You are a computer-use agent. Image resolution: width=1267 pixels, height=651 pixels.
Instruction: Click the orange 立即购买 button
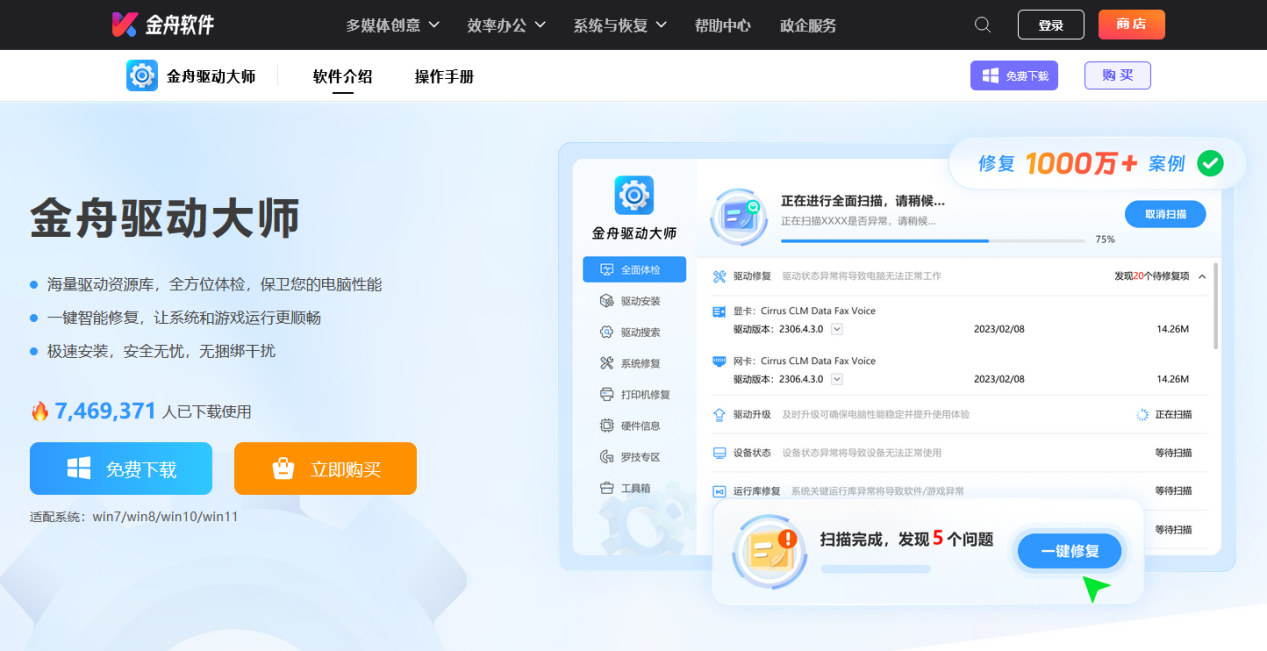coord(326,469)
